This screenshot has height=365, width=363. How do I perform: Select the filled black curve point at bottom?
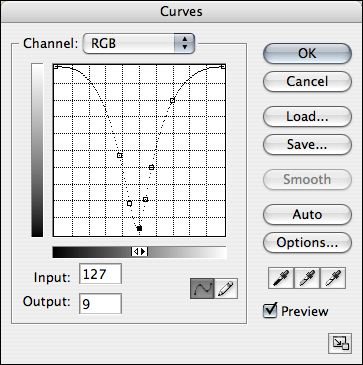pyautogui.click(x=139, y=228)
